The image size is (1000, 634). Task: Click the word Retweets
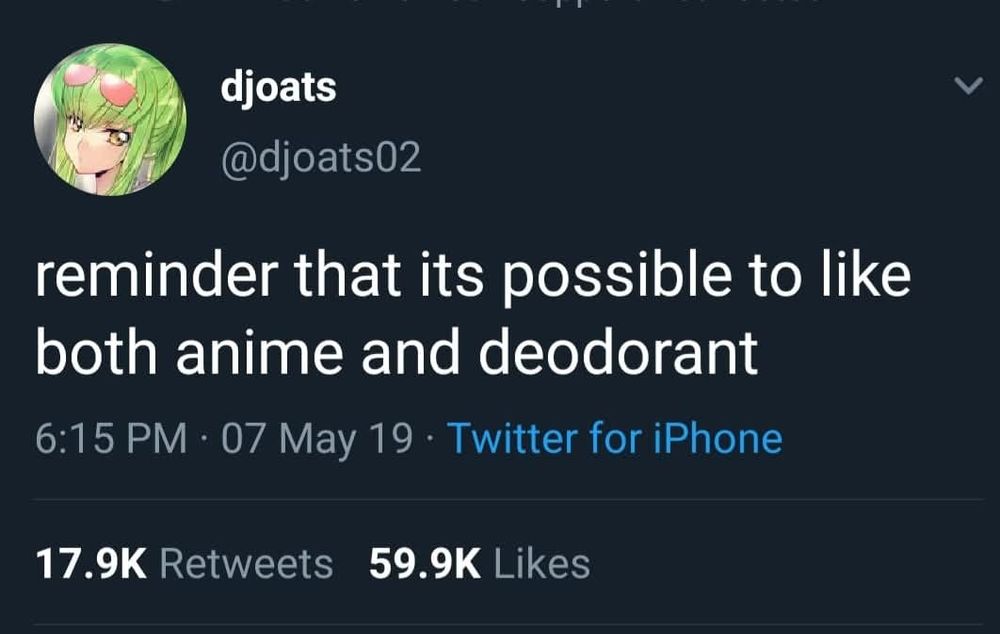click(x=246, y=564)
